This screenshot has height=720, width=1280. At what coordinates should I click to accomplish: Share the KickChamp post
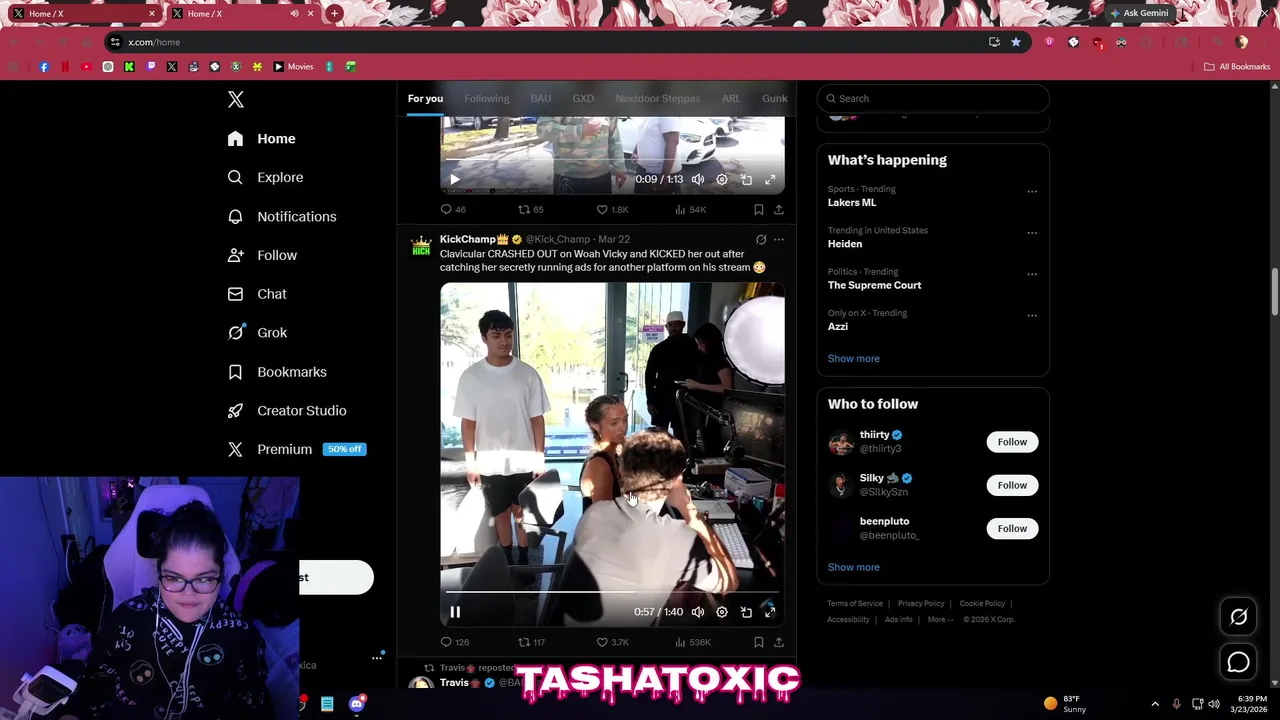(x=779, y=642)
